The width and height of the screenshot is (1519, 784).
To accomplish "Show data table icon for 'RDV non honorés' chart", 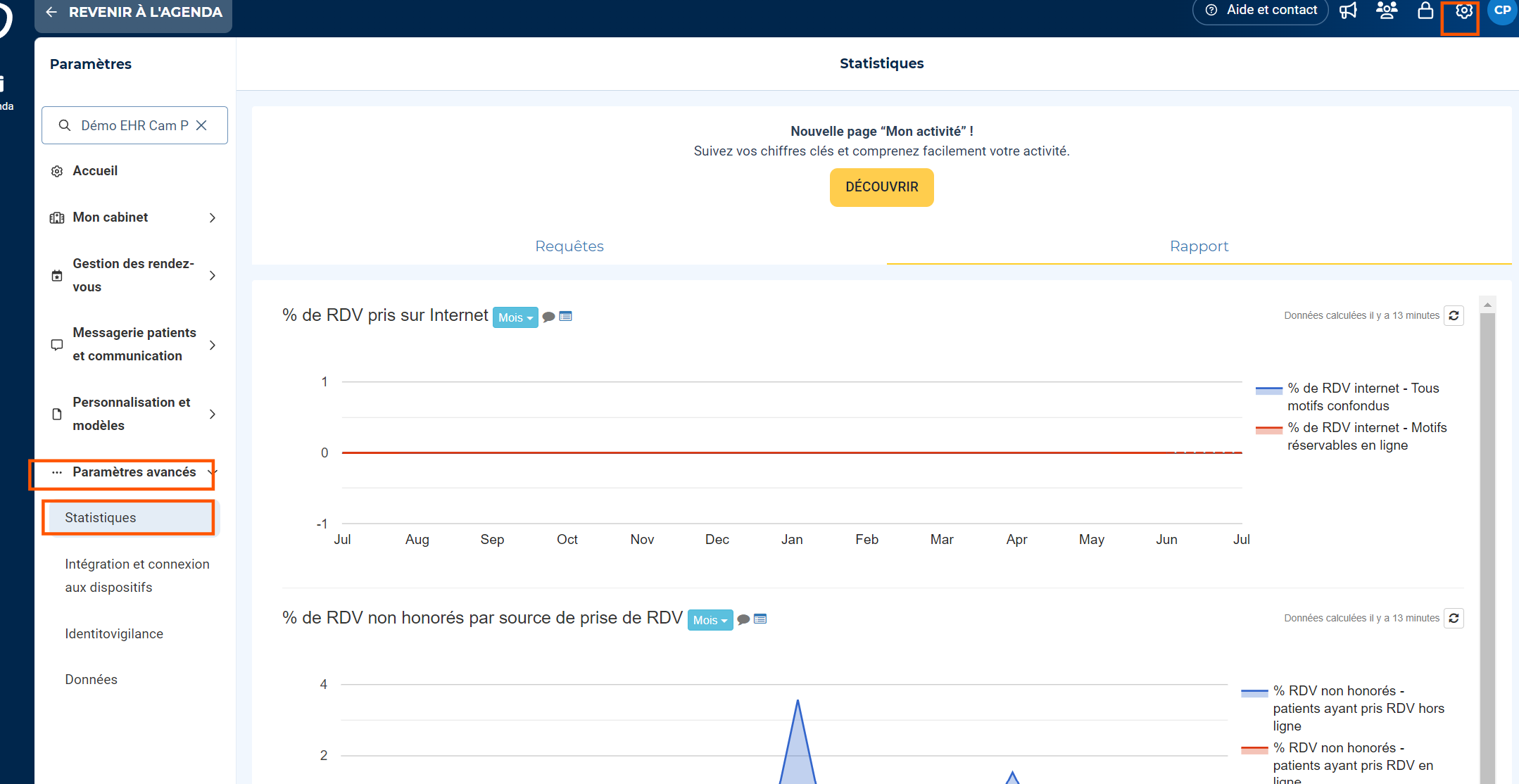I will point(760,619).
